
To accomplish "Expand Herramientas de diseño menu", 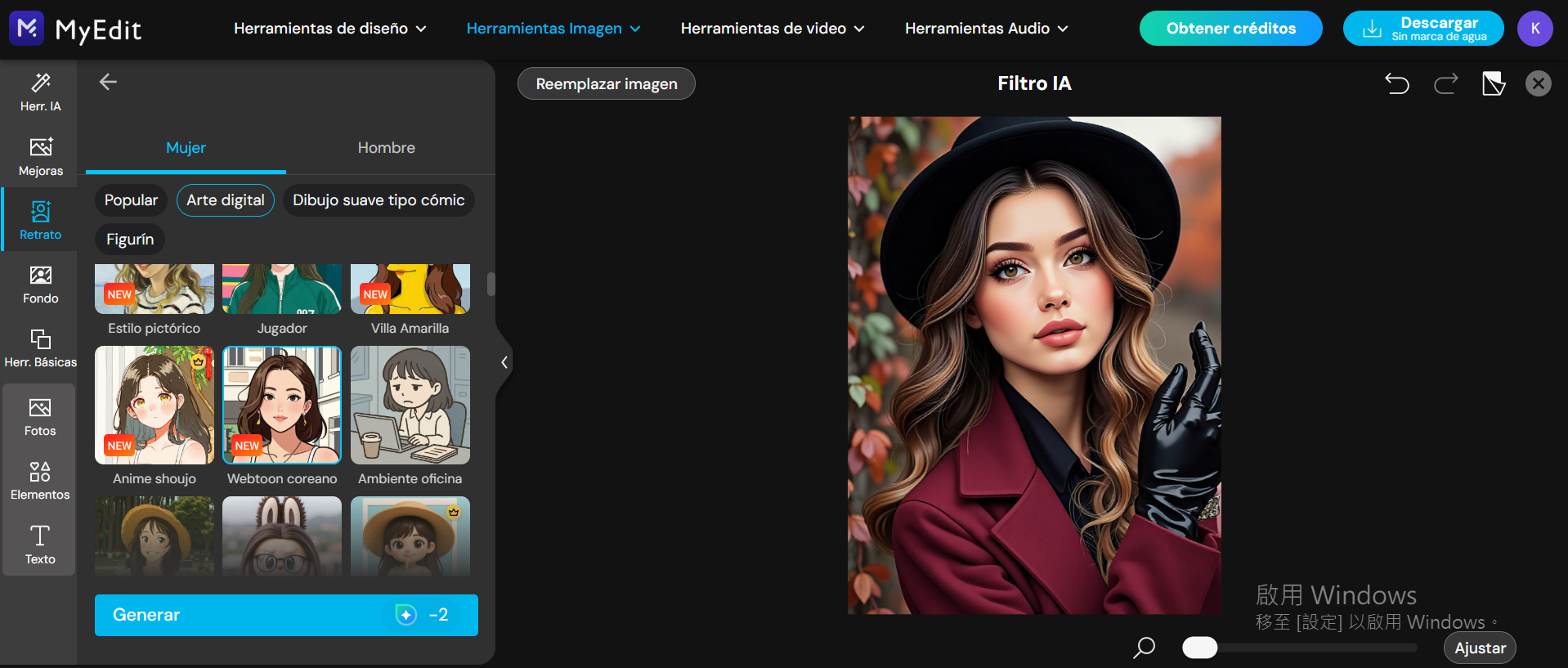I will tap(330, 29).
